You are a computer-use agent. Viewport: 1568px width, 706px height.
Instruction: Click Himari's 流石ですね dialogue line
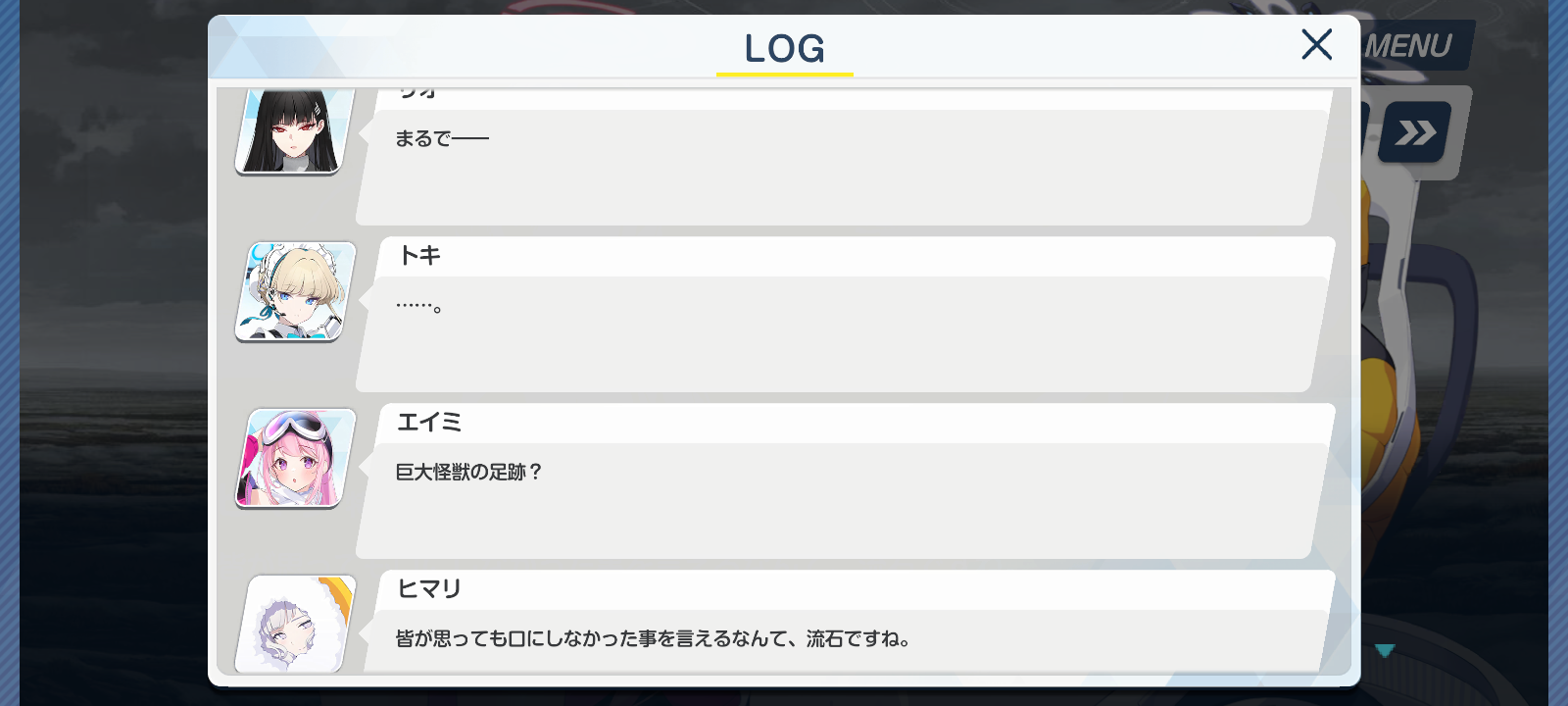pos(653,639)
